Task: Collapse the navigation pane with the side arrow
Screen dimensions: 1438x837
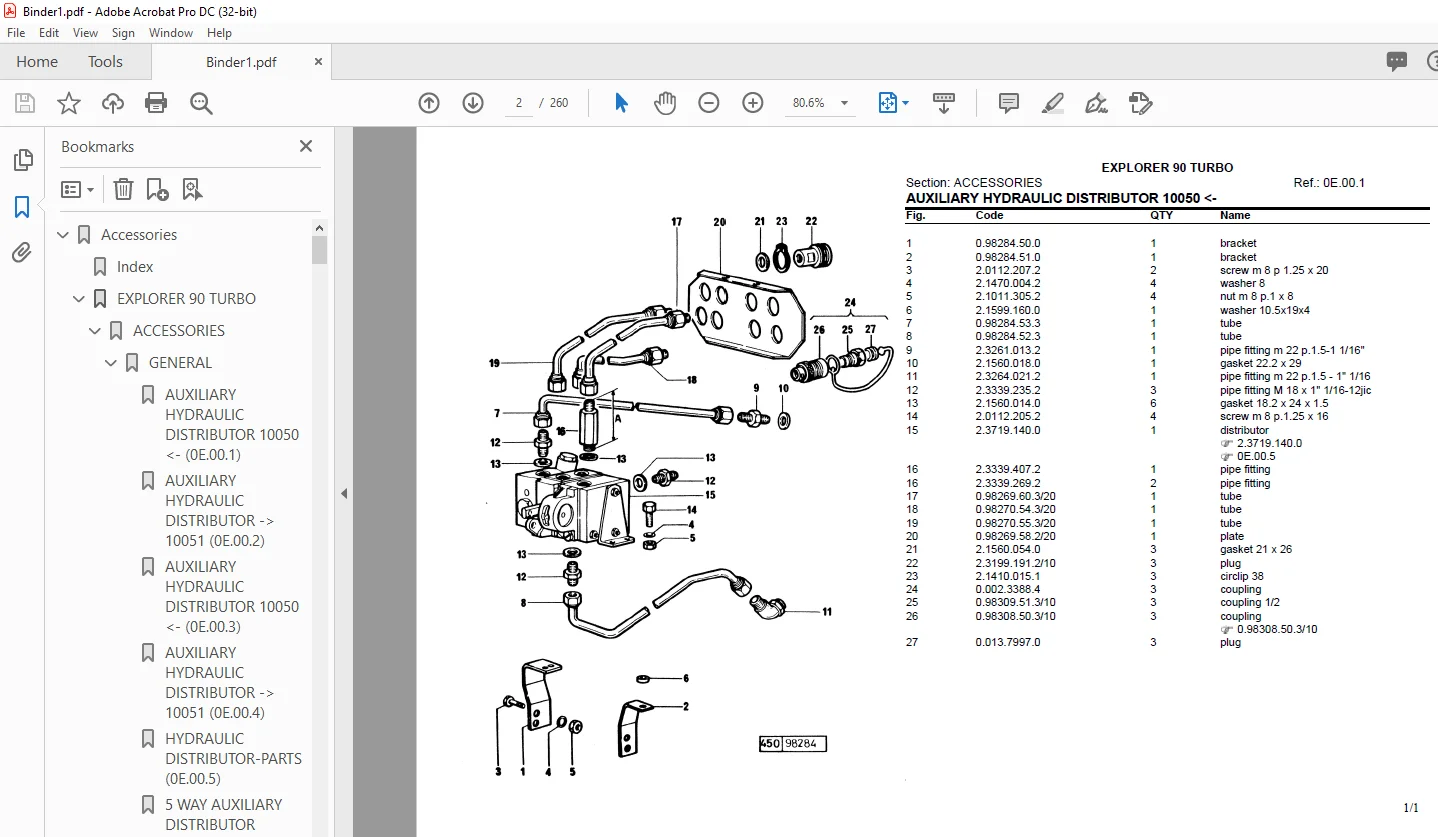Action: [344, 493]
